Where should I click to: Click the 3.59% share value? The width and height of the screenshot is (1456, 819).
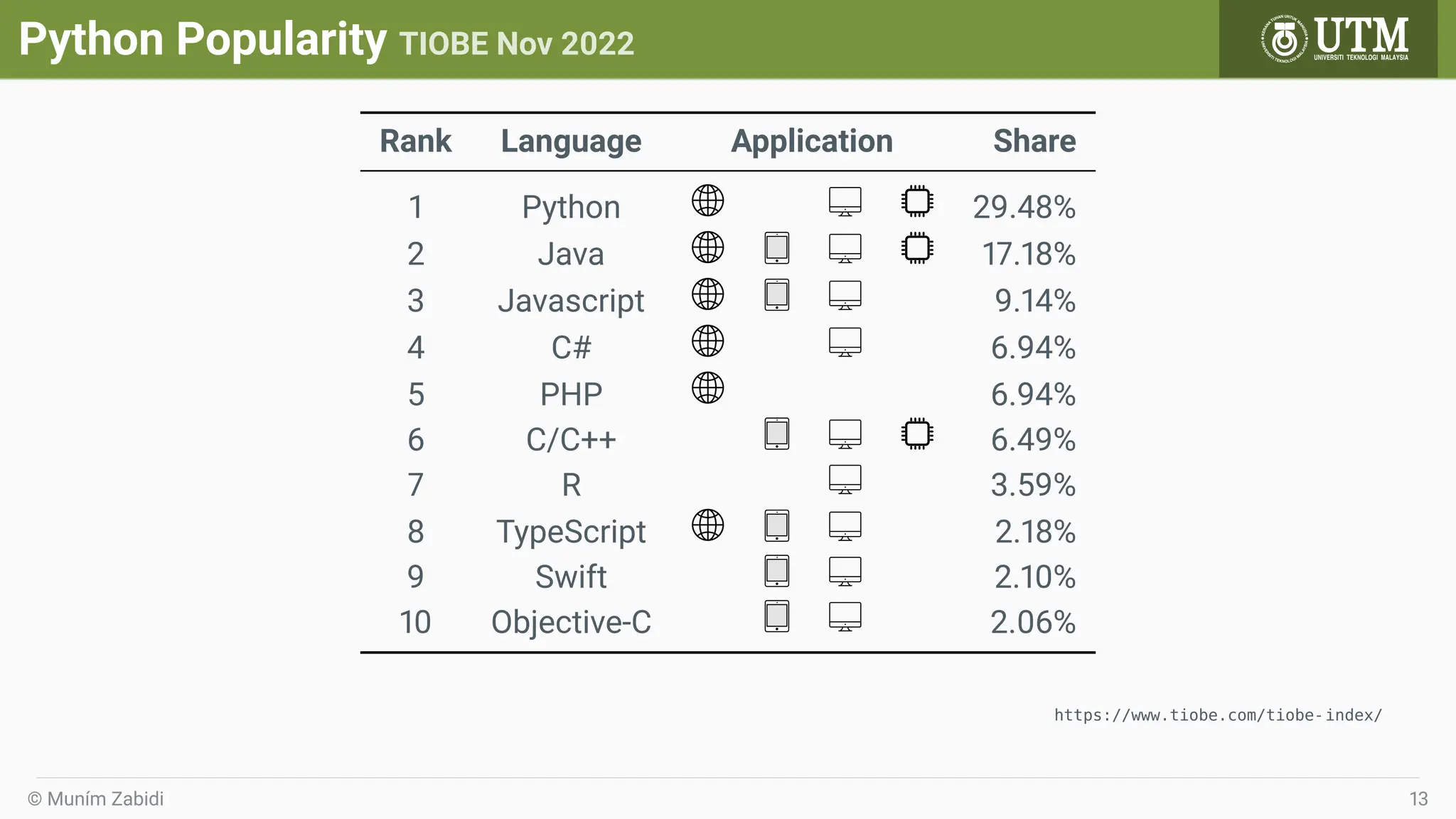tap(1034, 486)
